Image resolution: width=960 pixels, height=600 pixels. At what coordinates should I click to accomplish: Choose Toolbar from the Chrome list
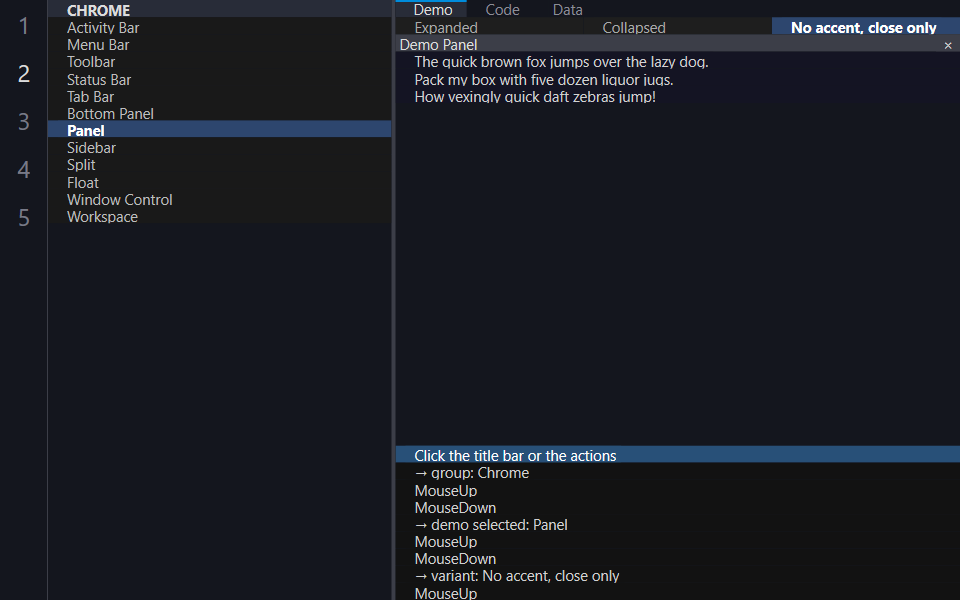click(x=219, y=62)
